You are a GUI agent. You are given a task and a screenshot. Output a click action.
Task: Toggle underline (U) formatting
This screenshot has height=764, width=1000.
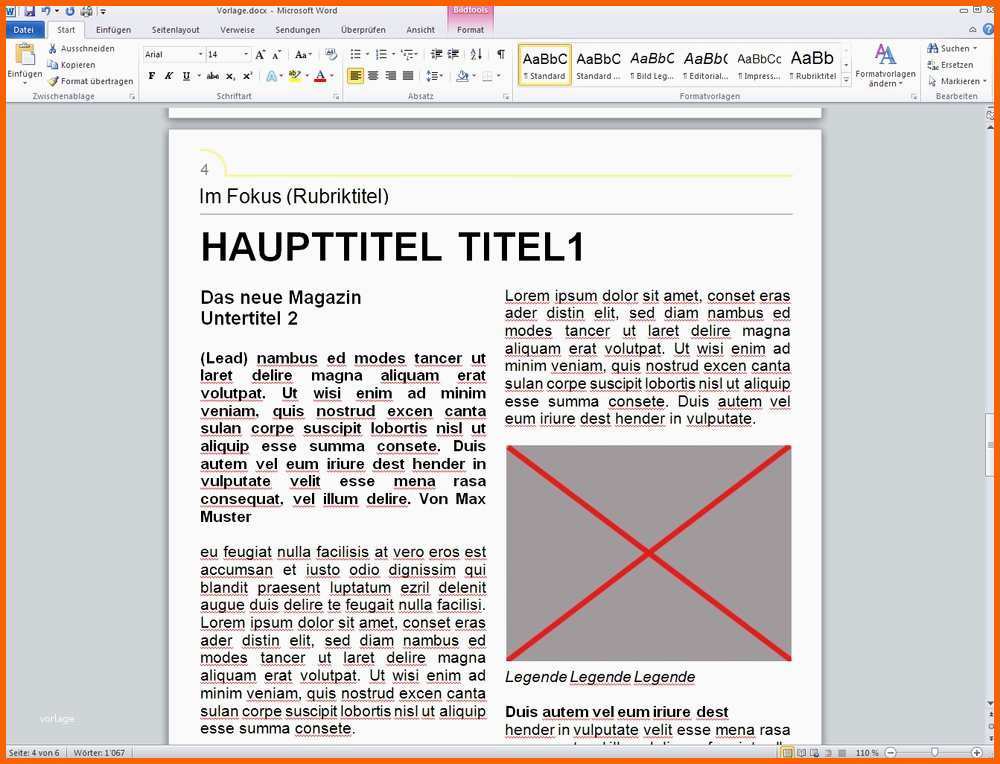pyautogui.click(x=186, y=76)
